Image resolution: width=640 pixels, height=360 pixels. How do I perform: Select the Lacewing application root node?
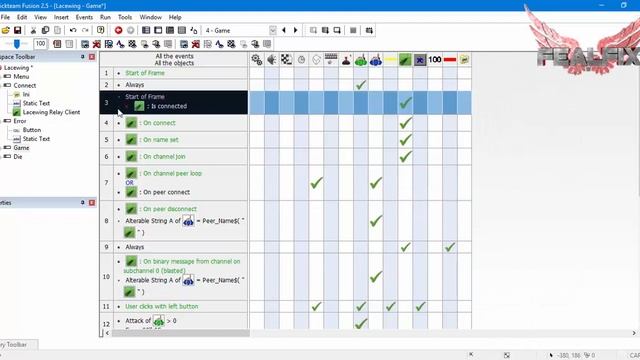point(18,68)
